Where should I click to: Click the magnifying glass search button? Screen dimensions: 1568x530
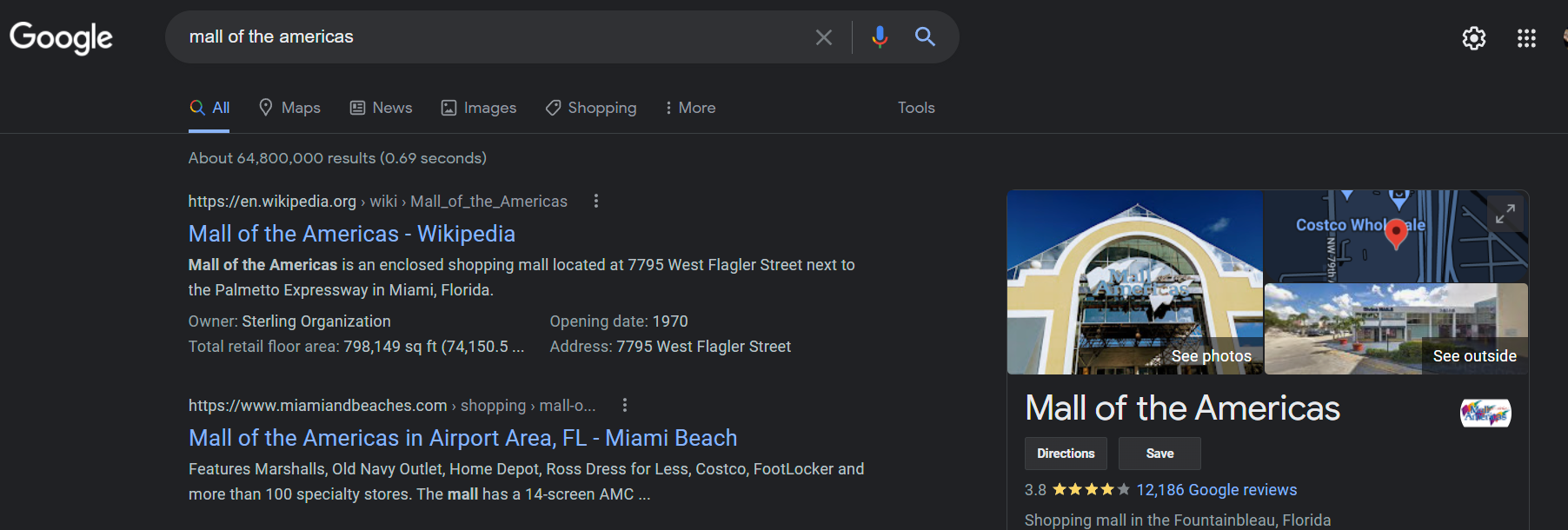(925, 36)
